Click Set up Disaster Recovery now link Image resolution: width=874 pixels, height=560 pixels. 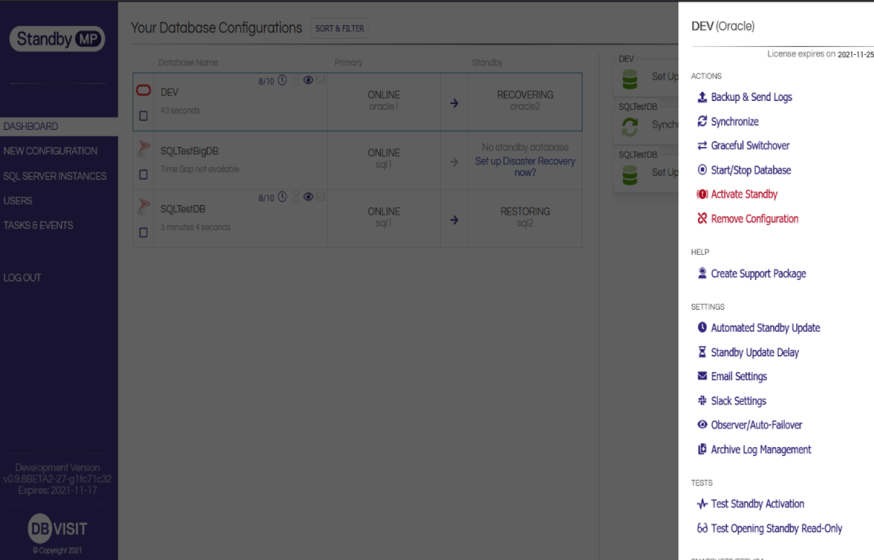click(x=525, y=167)
